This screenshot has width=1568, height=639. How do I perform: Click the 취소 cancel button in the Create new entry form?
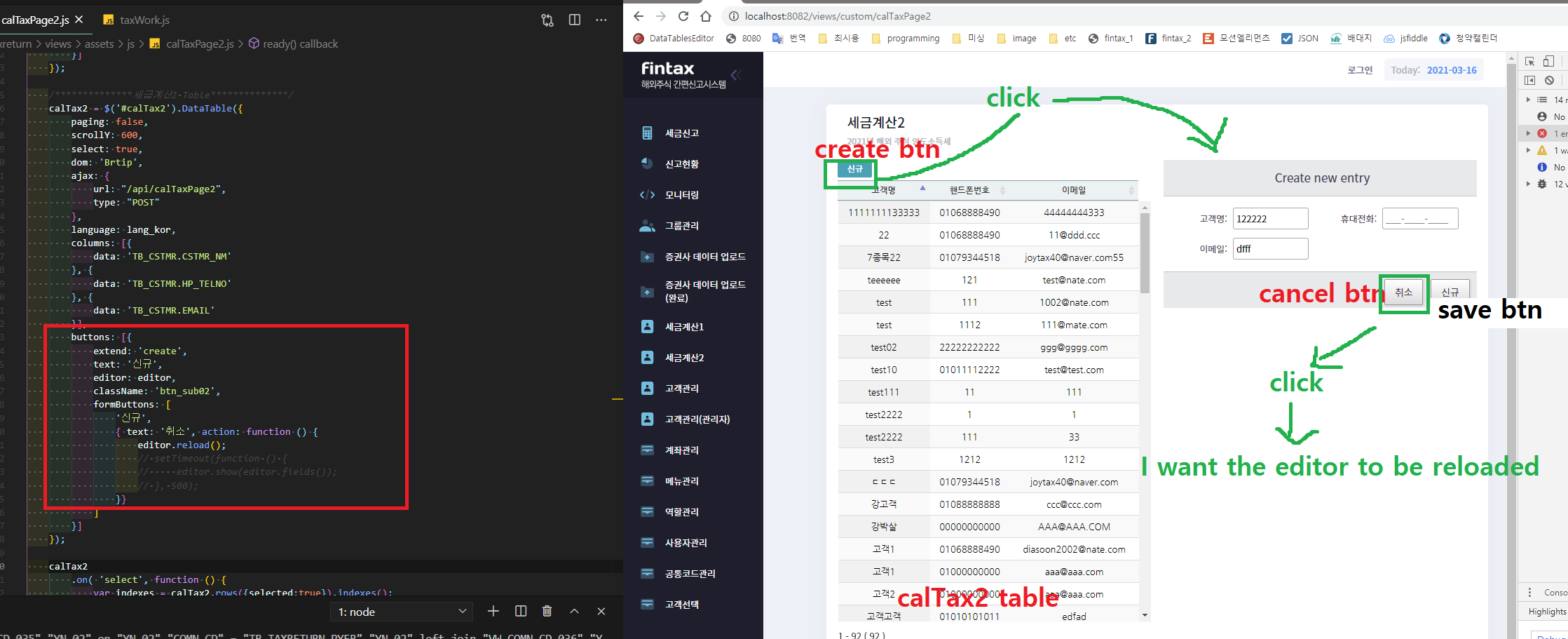1404,292
